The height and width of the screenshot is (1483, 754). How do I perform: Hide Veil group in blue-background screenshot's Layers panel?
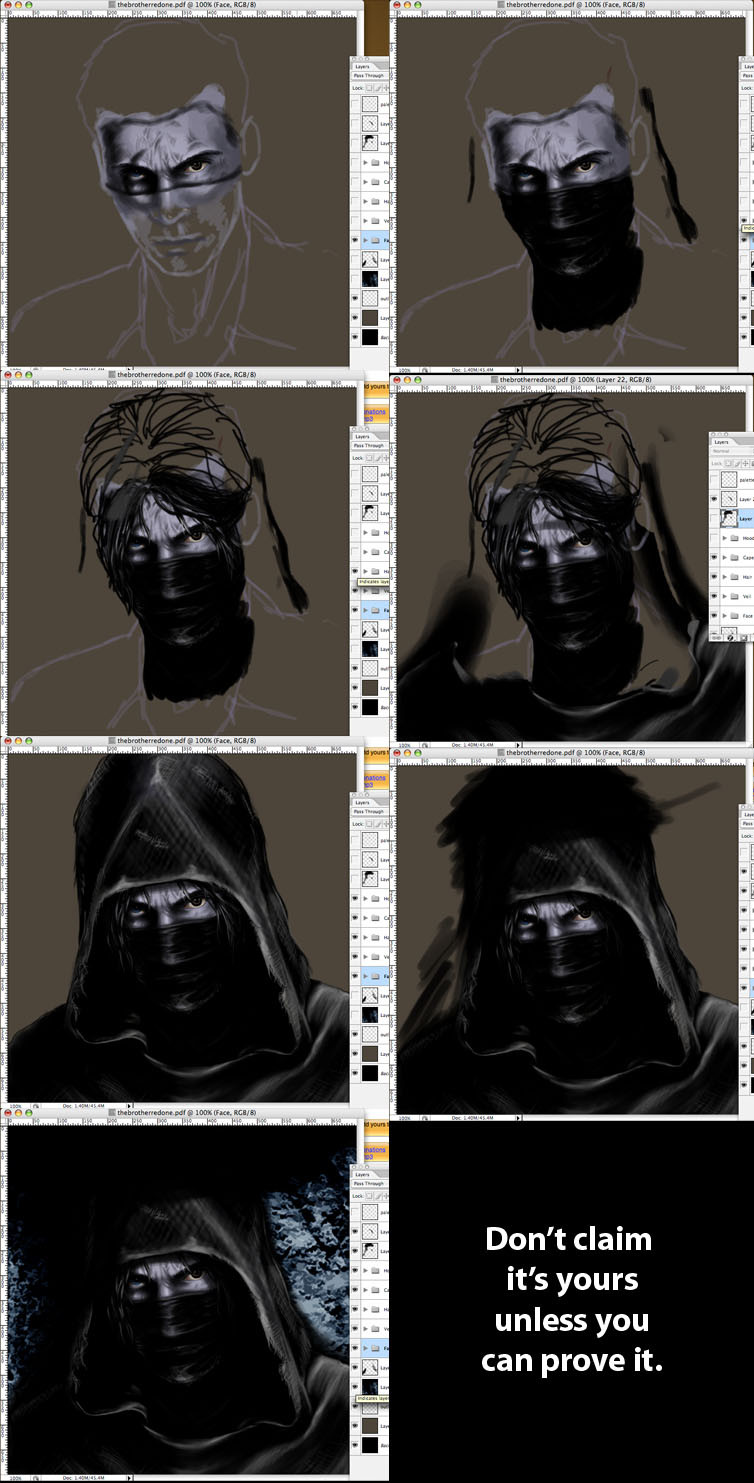355,1328
